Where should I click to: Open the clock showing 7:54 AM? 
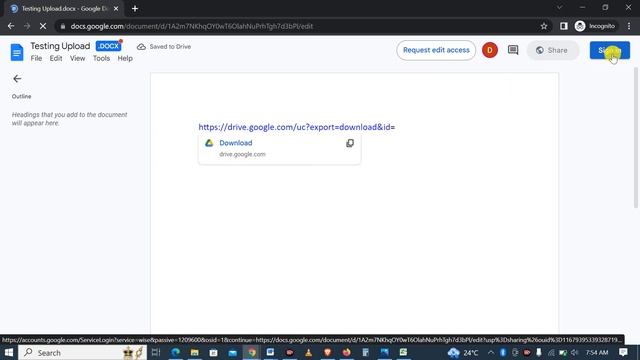(597, 352)
